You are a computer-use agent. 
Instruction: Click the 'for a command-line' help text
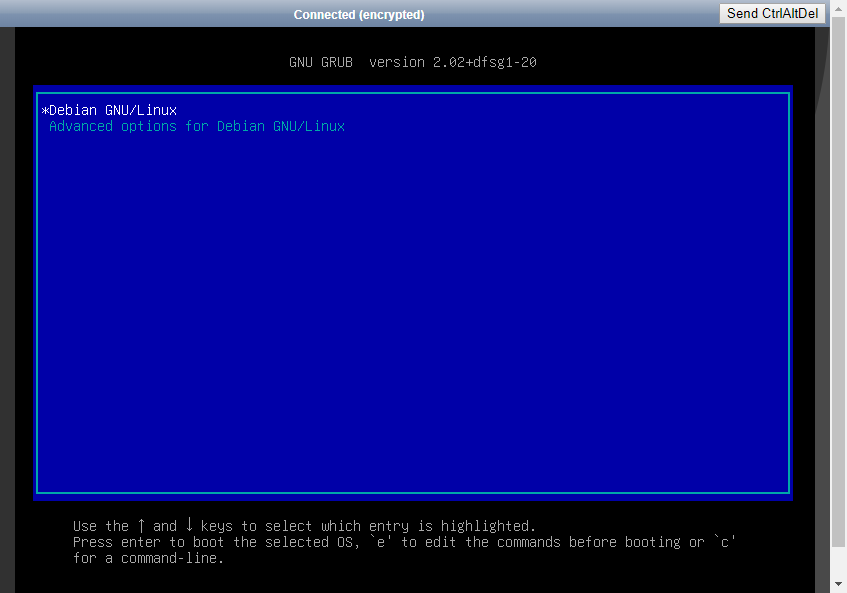[149, 558]
